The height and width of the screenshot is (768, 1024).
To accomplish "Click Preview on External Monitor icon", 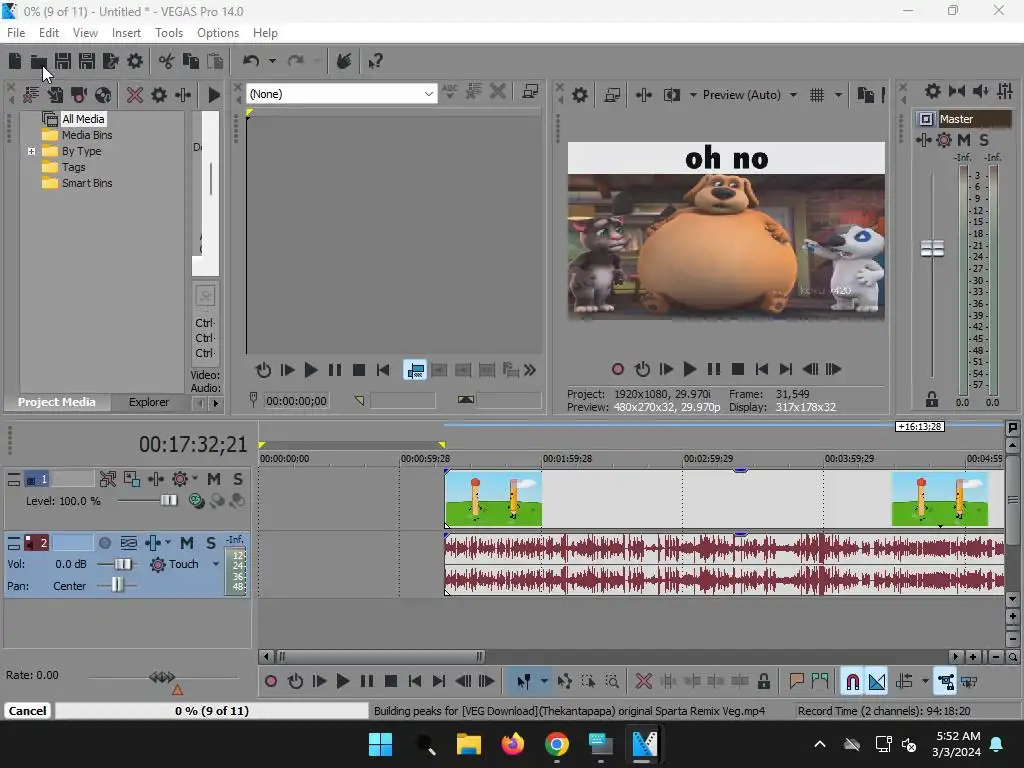I will click(x=612, y=95).
